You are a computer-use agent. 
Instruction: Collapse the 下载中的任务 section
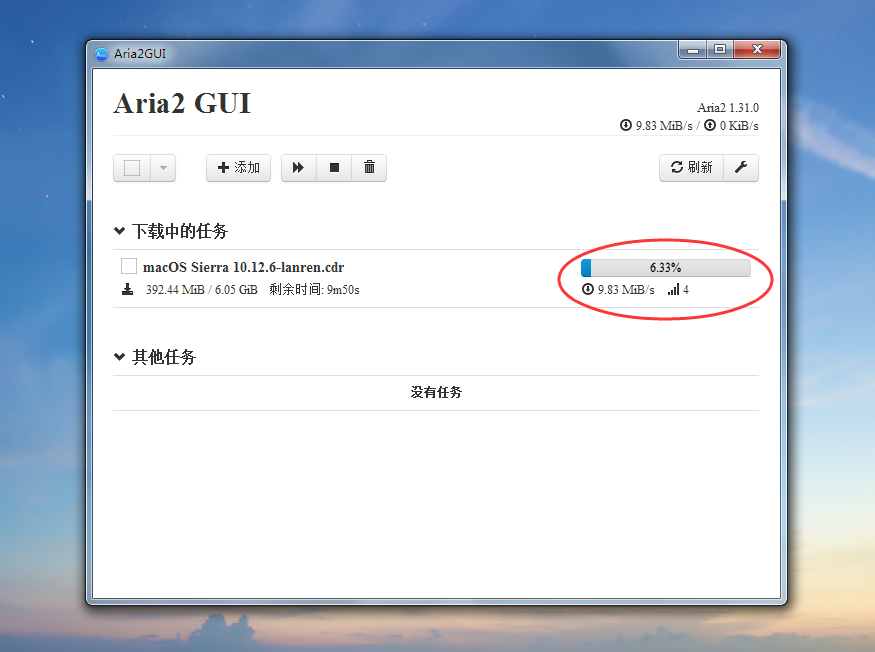tap(119, 231)
